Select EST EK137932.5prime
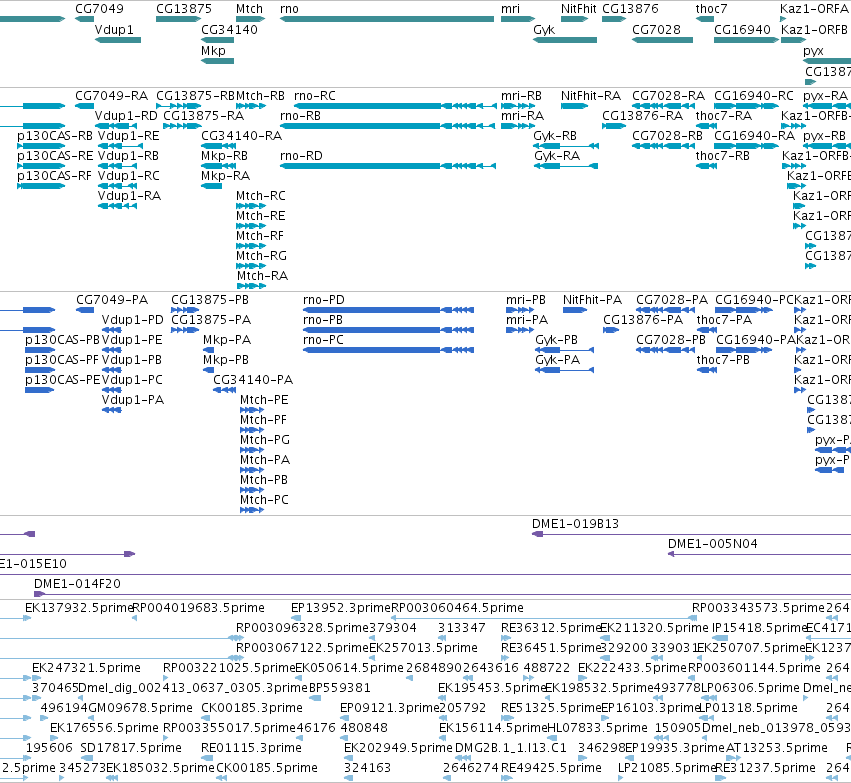The width and height of the screenshot is (851, 783). point(79,608)
